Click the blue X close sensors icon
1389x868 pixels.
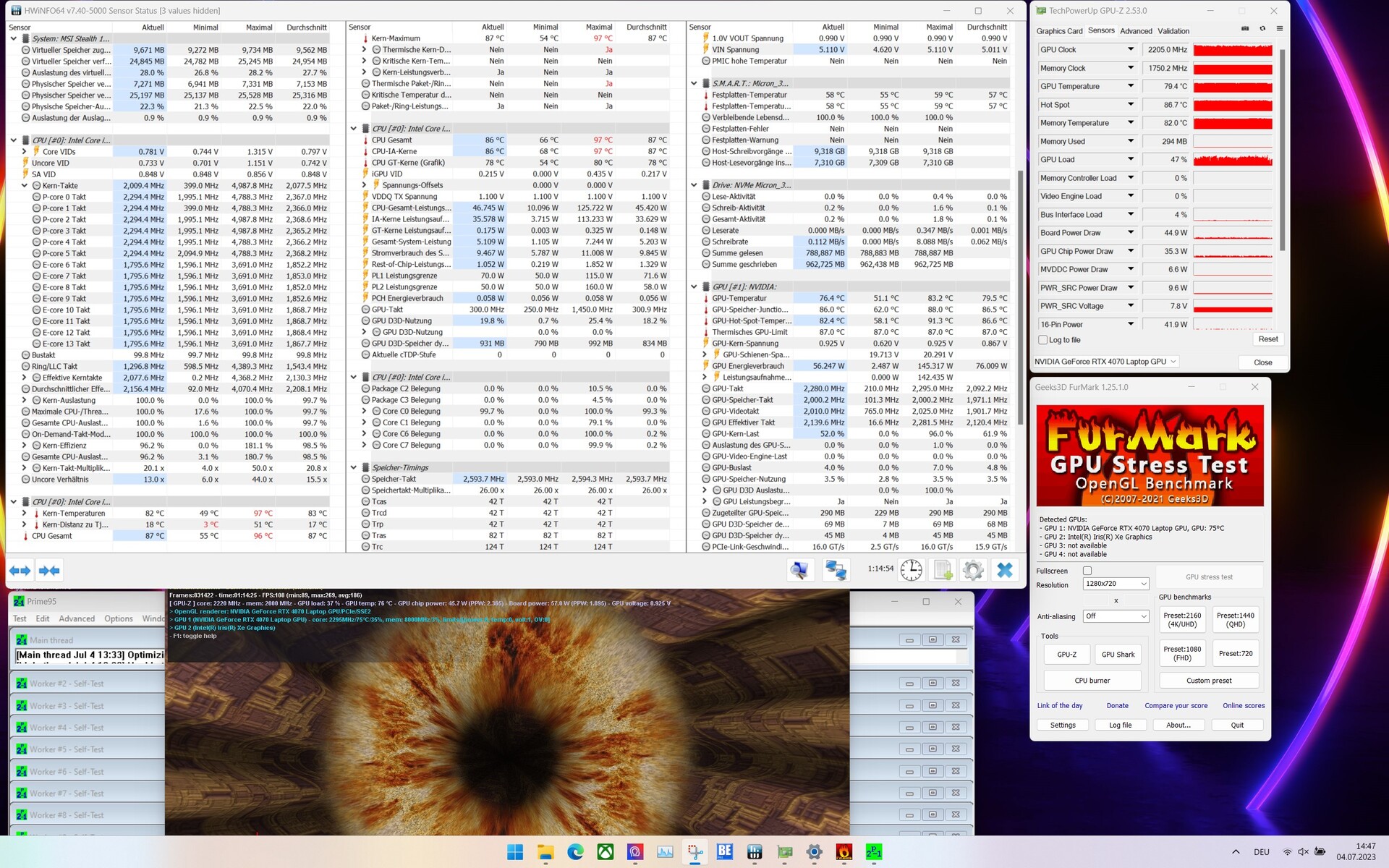(x=1004, y=570)
